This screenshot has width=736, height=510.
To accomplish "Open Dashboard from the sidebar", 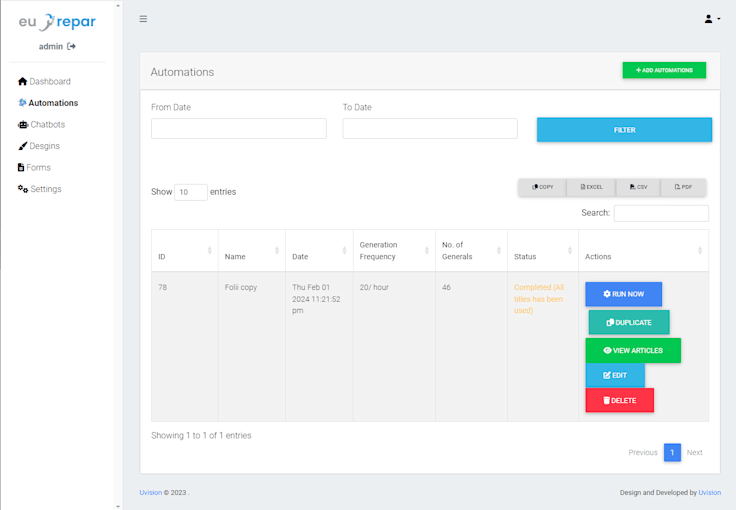I will tap(44, 81).
